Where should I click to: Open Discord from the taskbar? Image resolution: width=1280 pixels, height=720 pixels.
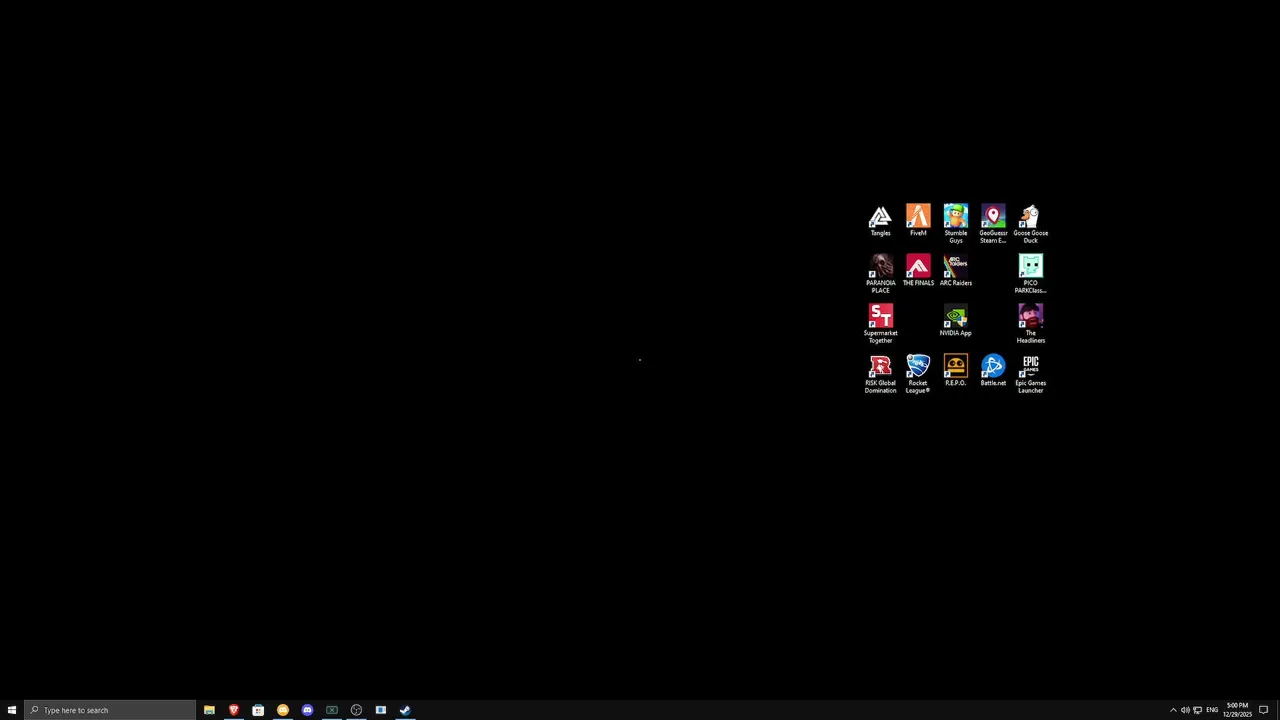307,710
